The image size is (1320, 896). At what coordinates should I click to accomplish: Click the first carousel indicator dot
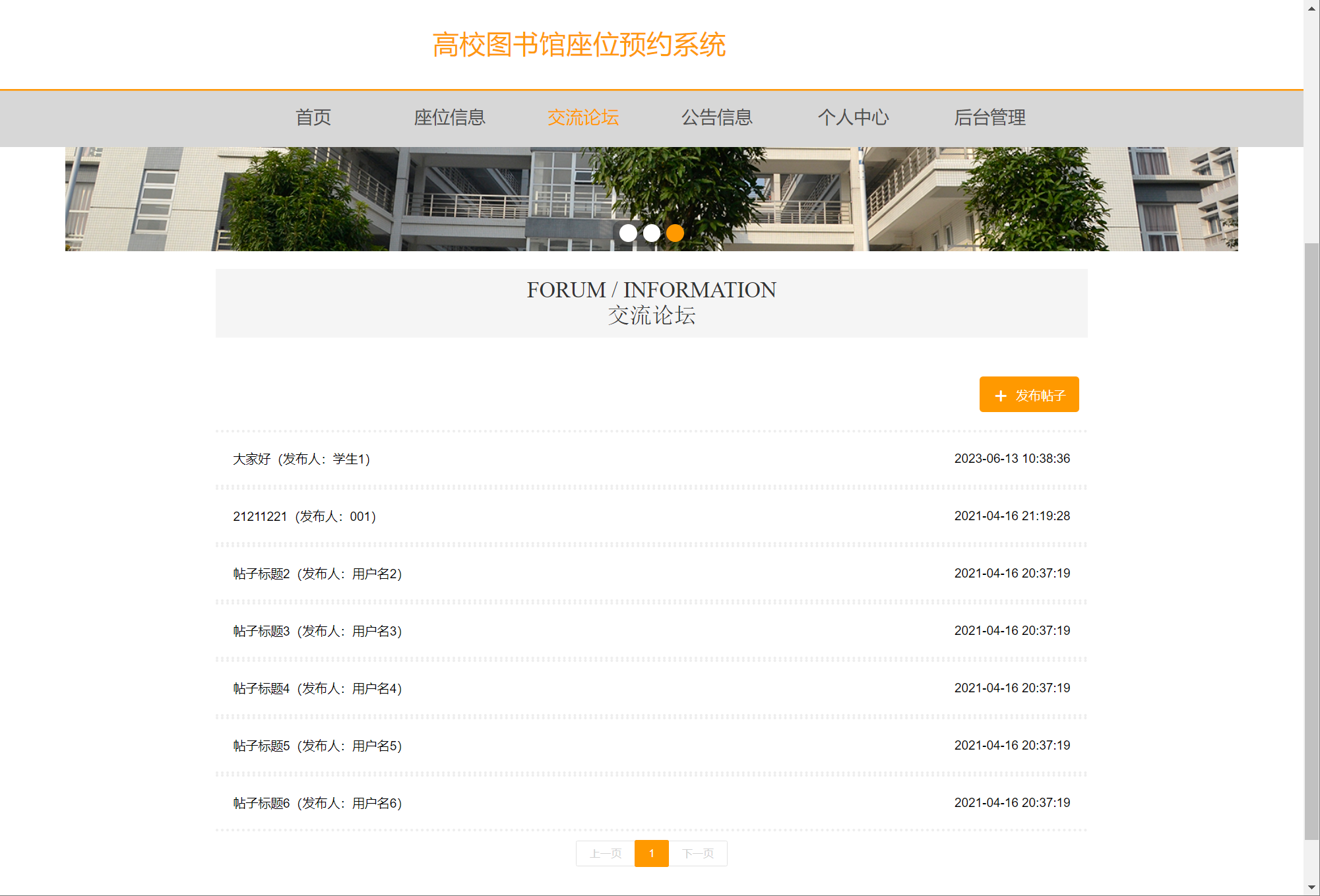(x=628, y=233)
